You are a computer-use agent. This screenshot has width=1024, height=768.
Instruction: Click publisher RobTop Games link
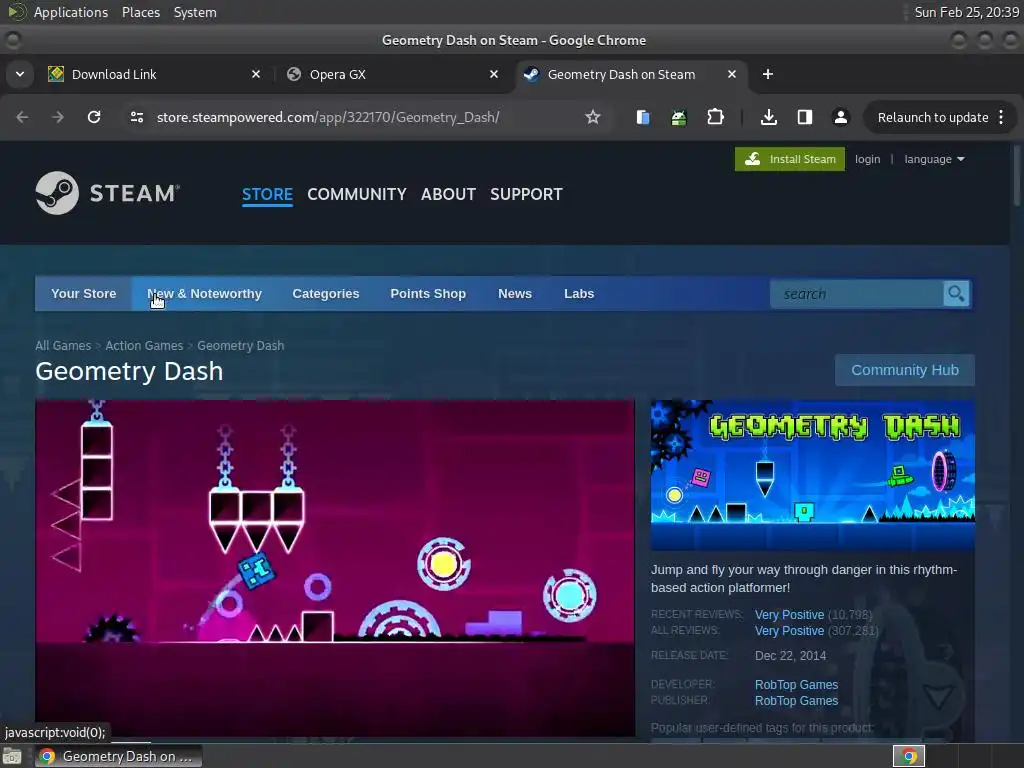(x=796, y=701)
